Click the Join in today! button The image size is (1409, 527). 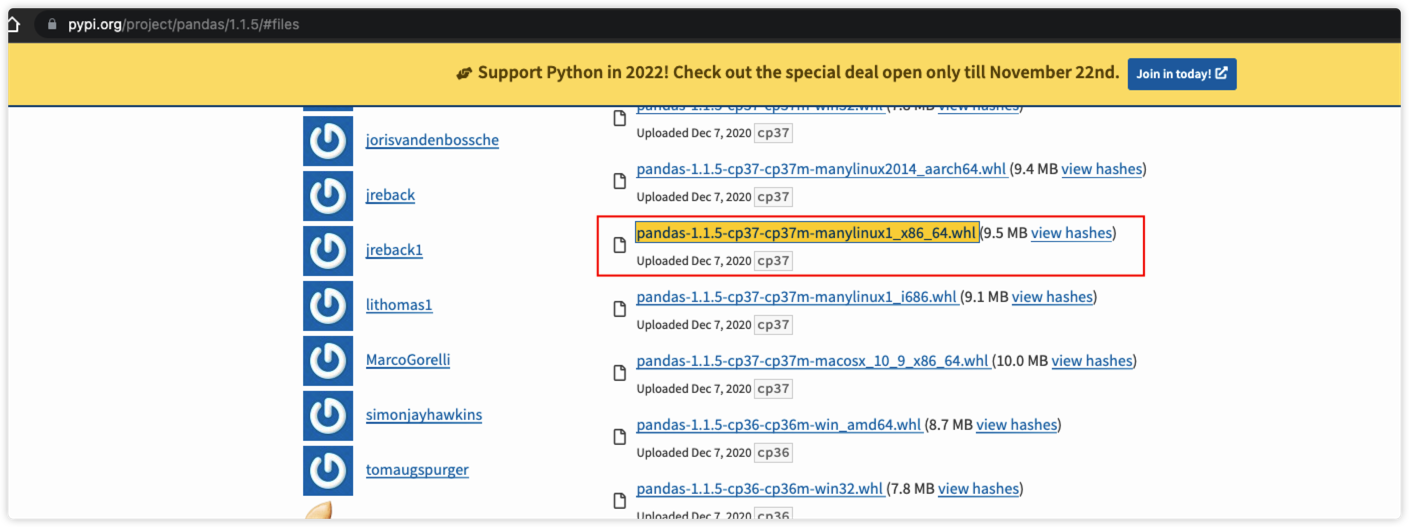(1182, 74)
